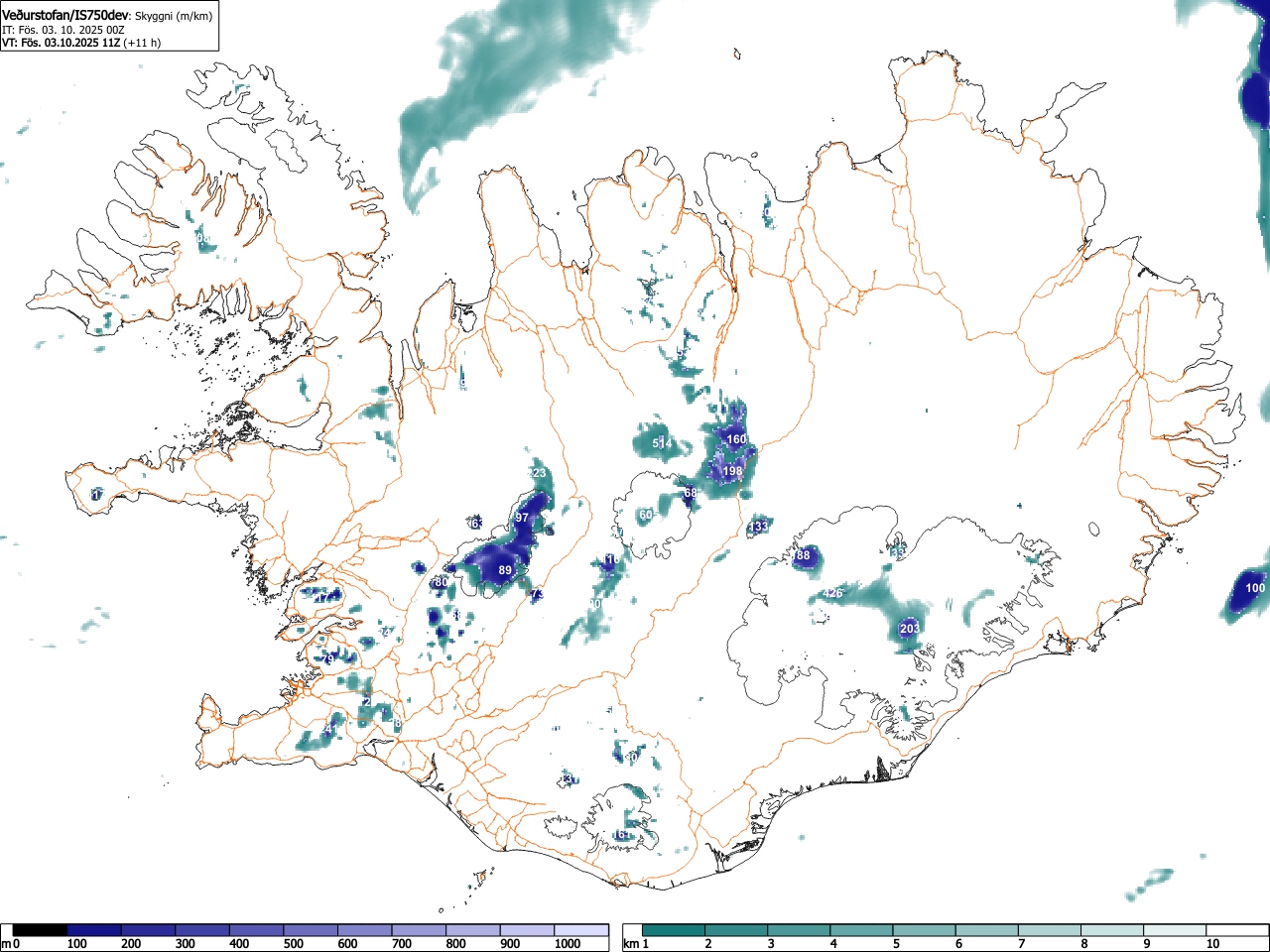This screenshot has width=1270, height=952.
Task: Pick the 500–600 m legend color segment
Action: click(x=311, y=930)
